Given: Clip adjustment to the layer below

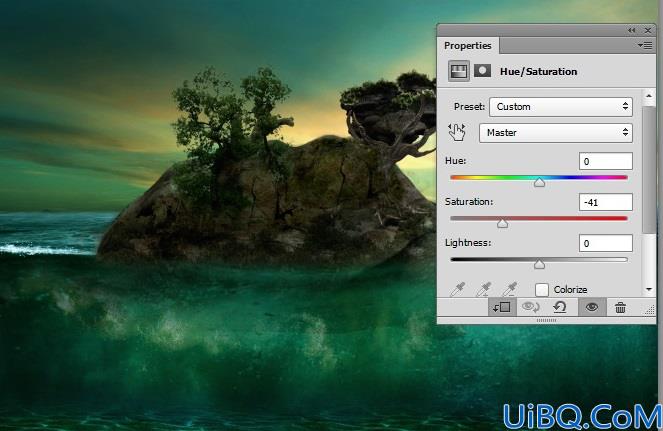Looking at the screenshot, I should click(502, 307).
